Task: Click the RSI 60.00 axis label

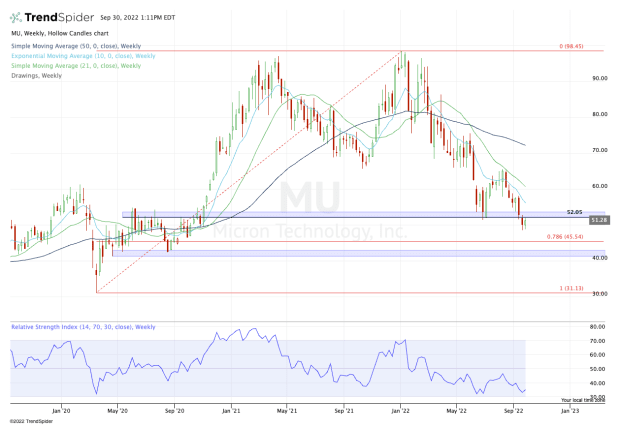Action: point(597,355)
